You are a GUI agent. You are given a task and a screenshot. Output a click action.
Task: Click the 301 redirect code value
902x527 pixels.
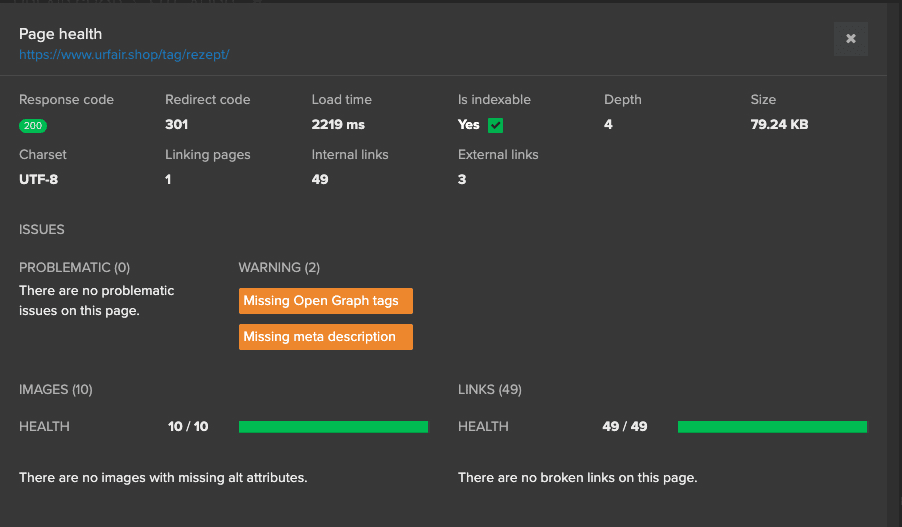pyautogui.click(x=176, y=125)
